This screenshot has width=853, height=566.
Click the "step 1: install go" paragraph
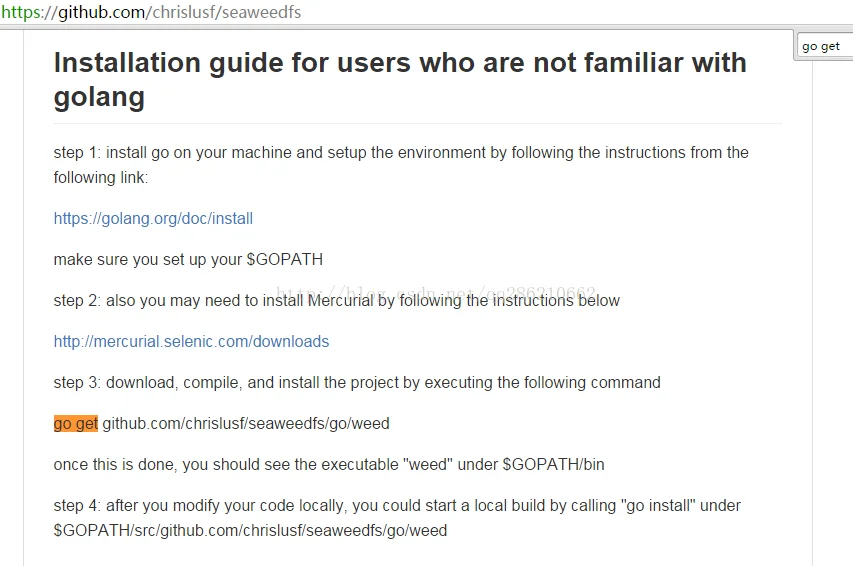(401, 165)
